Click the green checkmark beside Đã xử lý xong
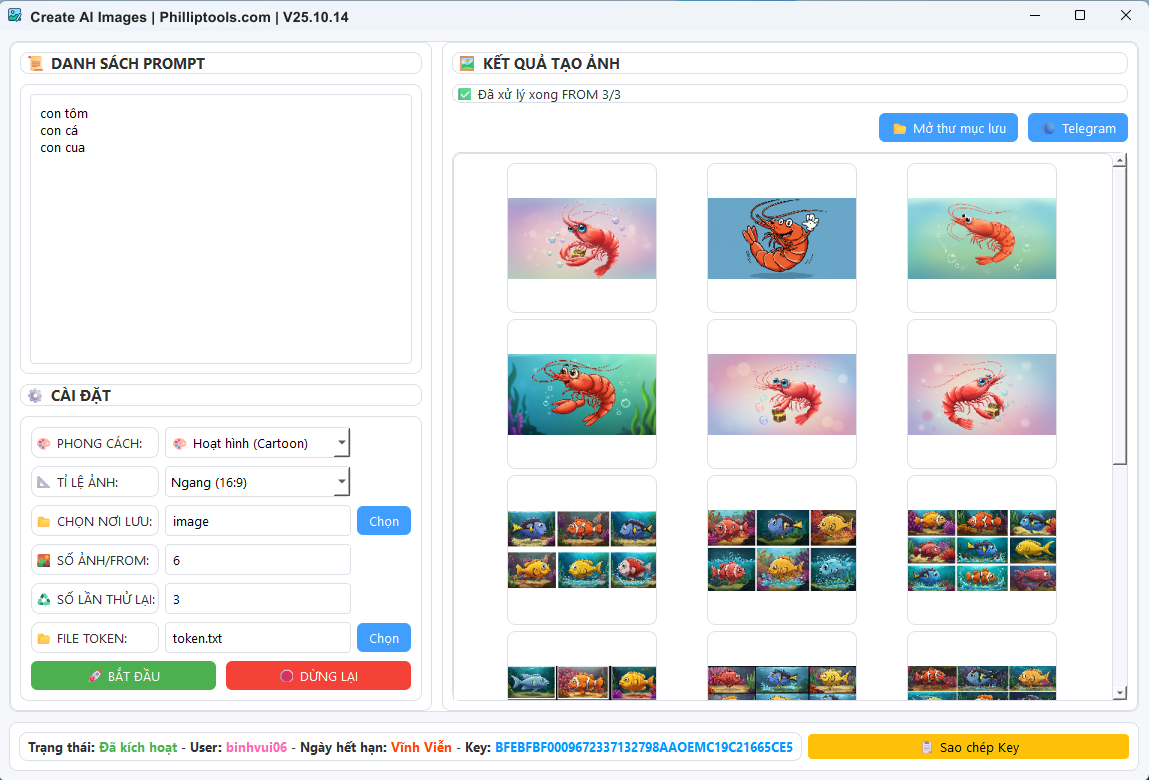 (466, 92)
